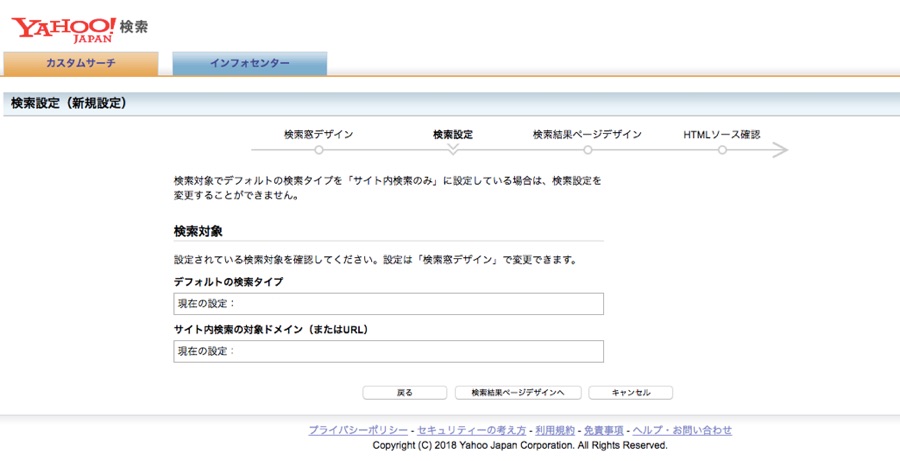This screenshot has height=461, width=900.
Task: Click the キャンセル button
Action: click(x=631, y=393)
